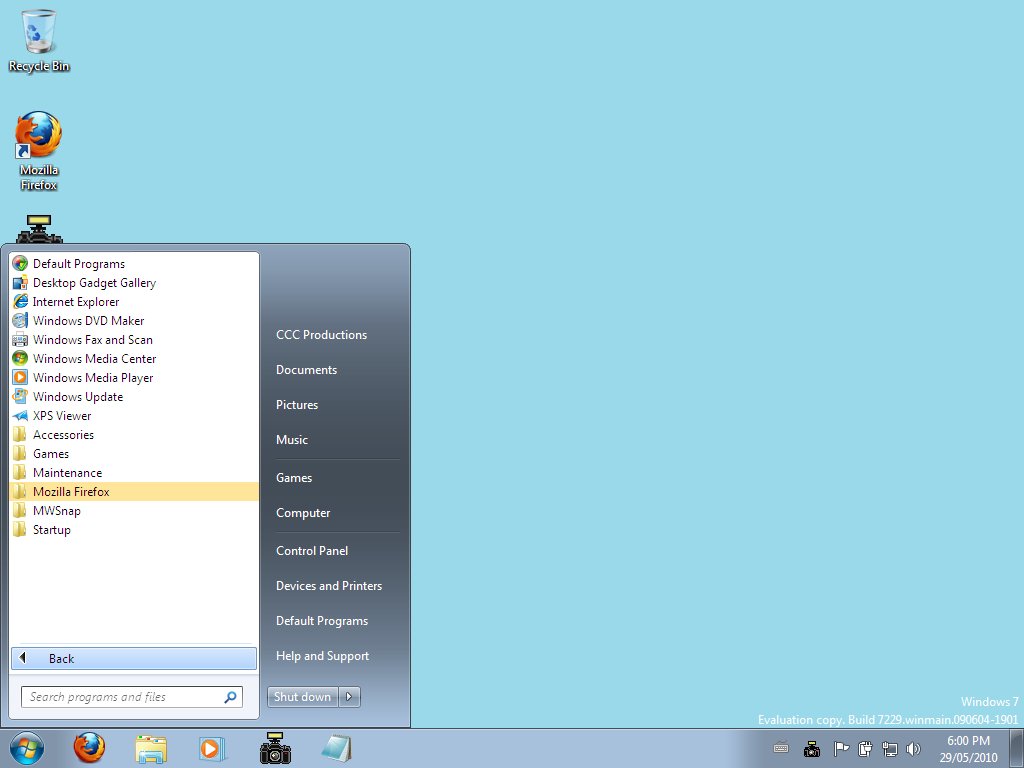Open Windows Fax and Scan

(134, 340)
